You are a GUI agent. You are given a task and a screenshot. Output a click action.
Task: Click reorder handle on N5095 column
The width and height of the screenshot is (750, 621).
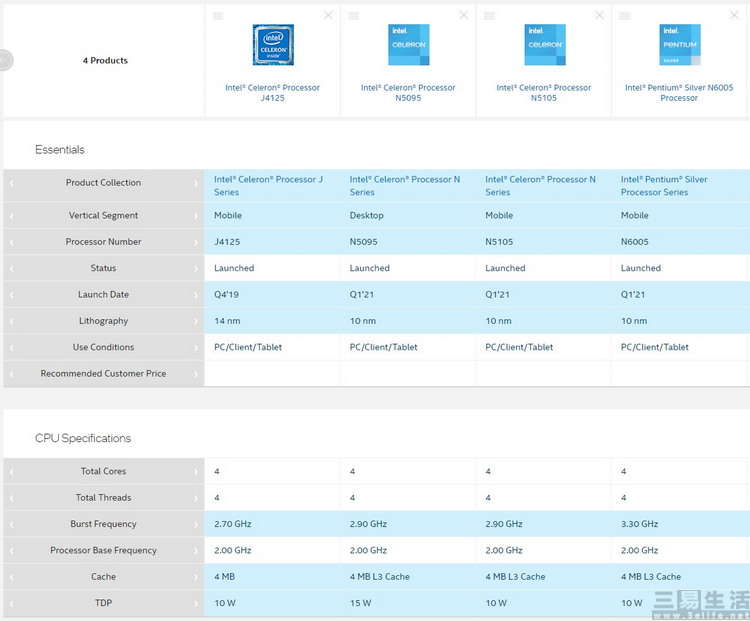point(353,16)
